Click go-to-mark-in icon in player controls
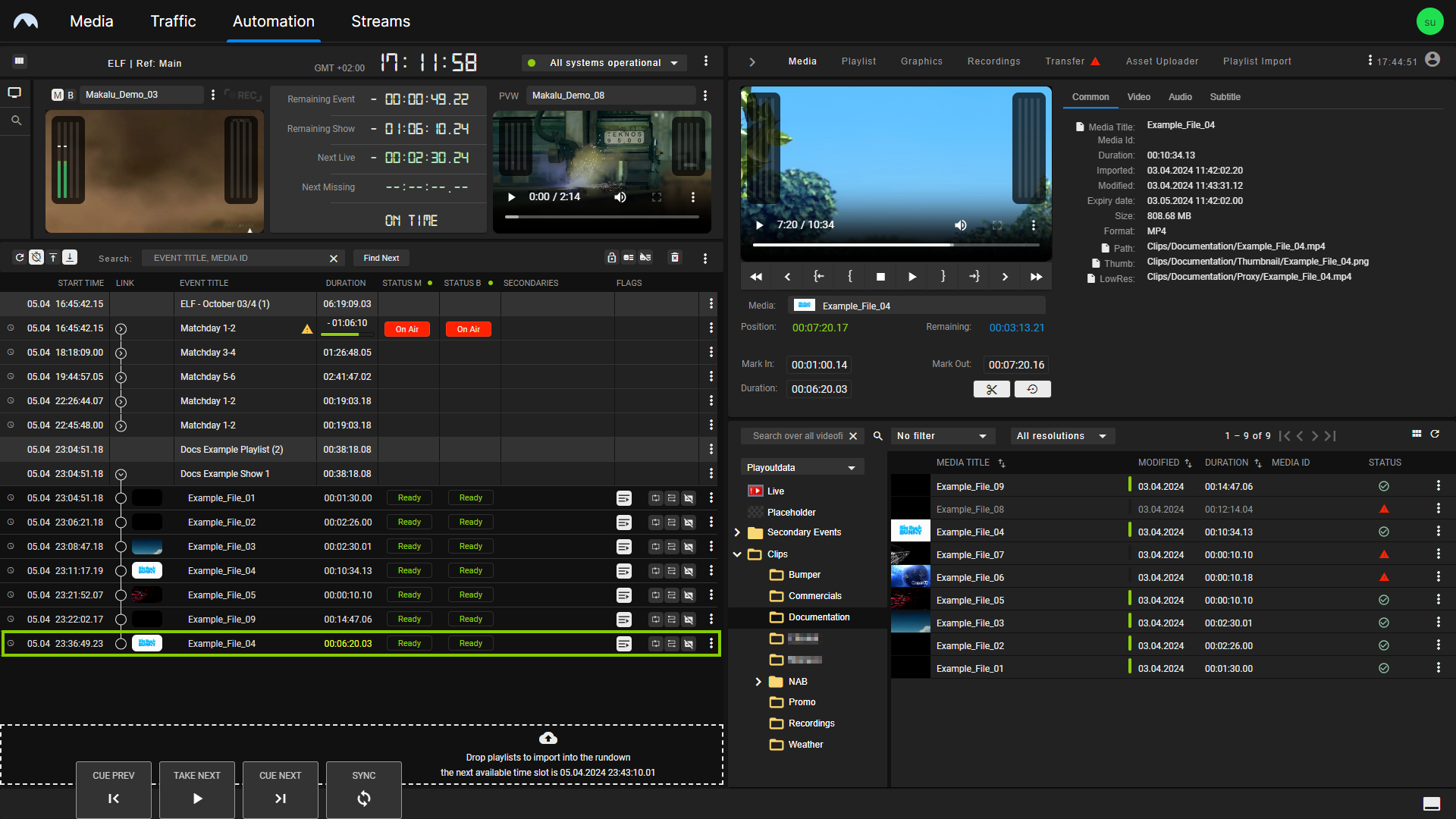Screen dimensions: 1456x819 [818, 277]
